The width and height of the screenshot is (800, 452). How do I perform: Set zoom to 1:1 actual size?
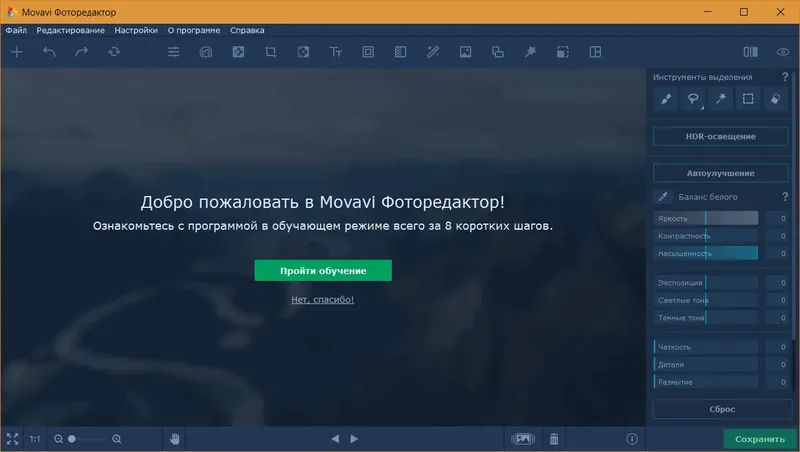[35, 439]
